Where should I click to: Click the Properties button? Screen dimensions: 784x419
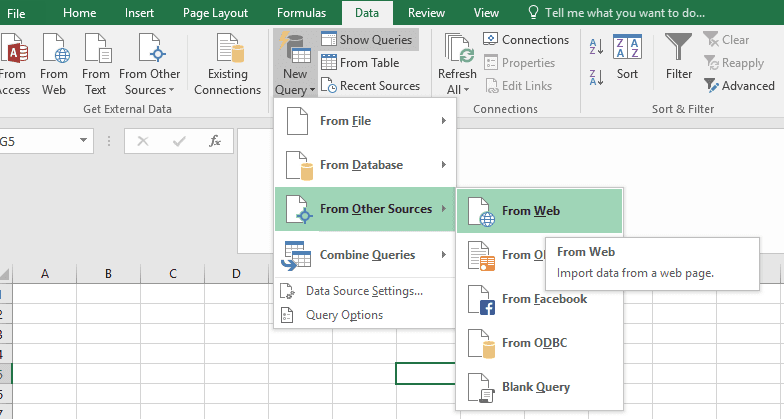point(520,62)
